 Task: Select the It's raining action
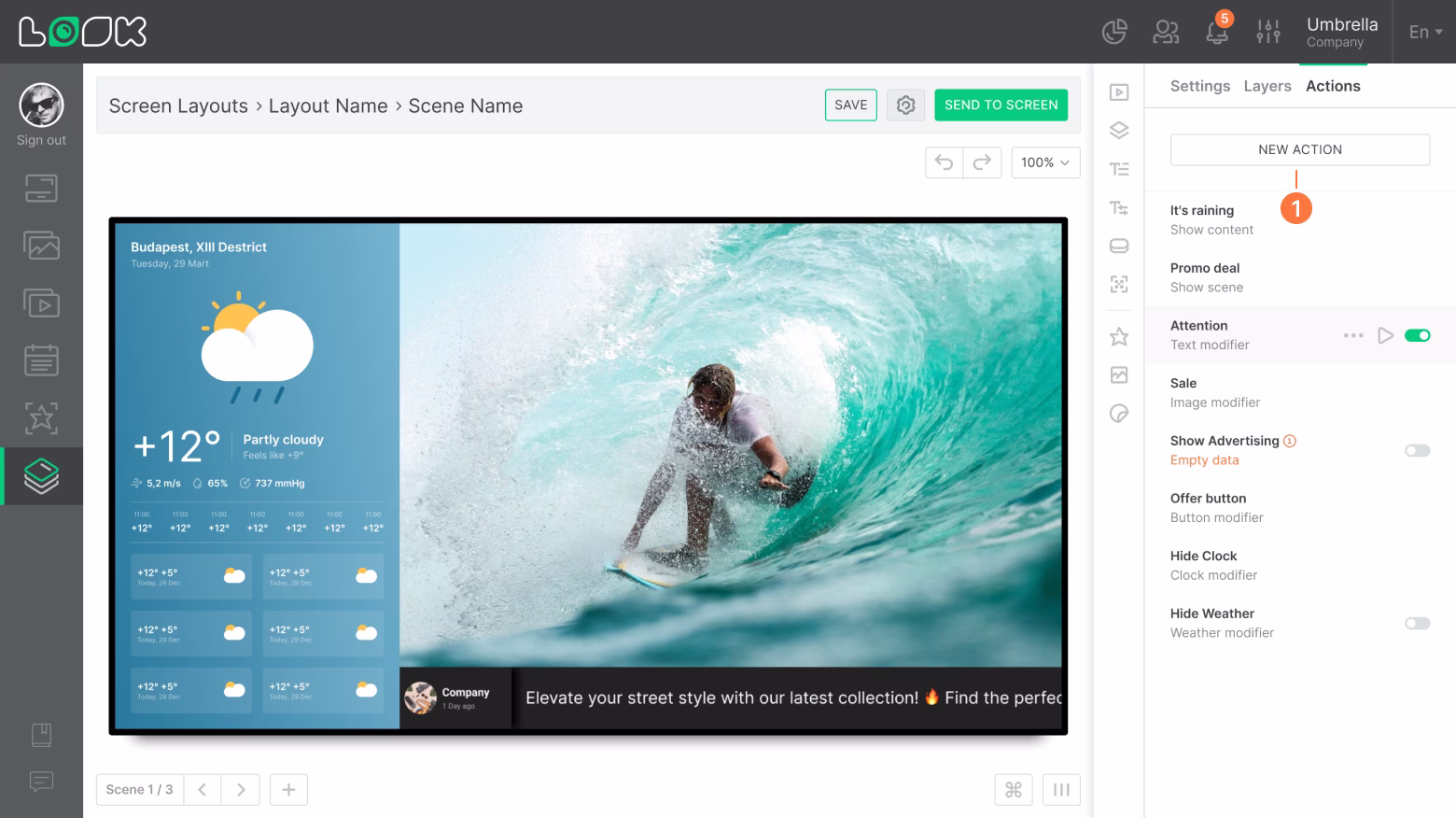tap(1300, 220)
